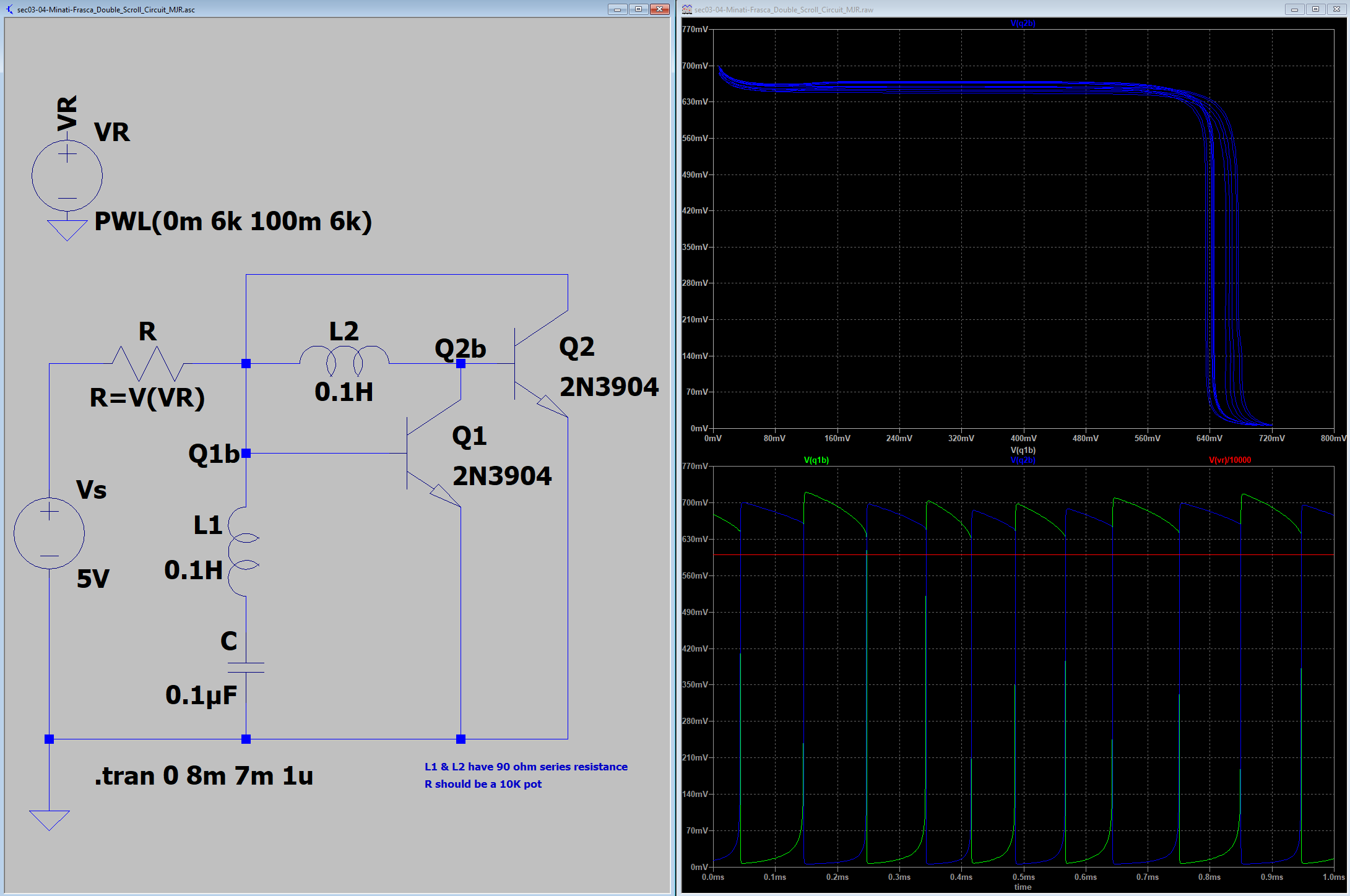
Task: Click the resistor R zigzag symbol
Action: pos(147,364)
